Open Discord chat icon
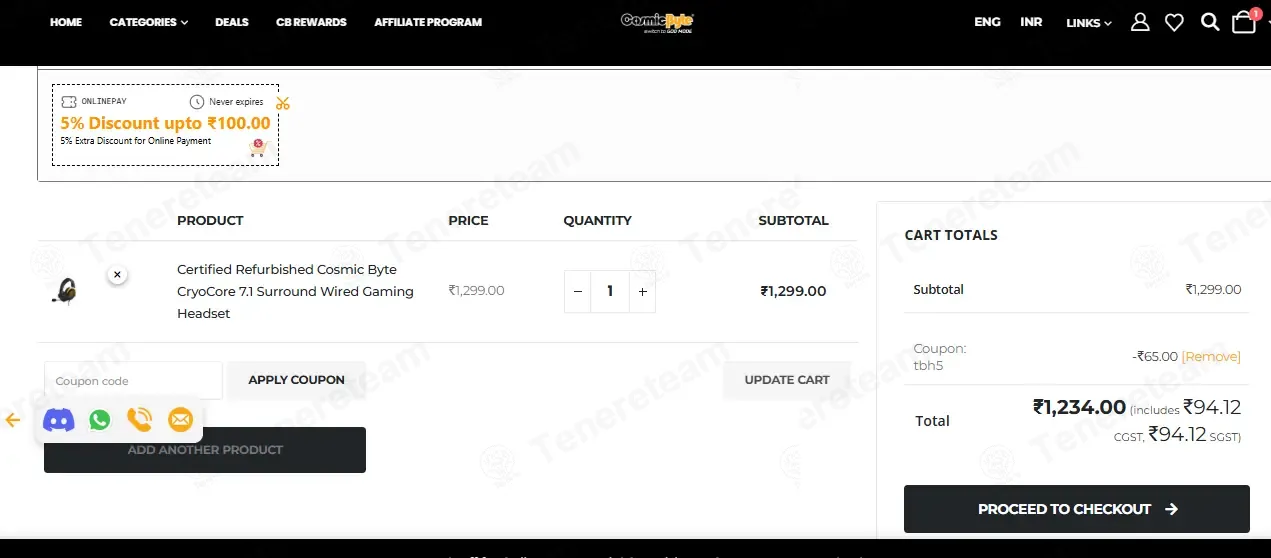 click(59, 420)
